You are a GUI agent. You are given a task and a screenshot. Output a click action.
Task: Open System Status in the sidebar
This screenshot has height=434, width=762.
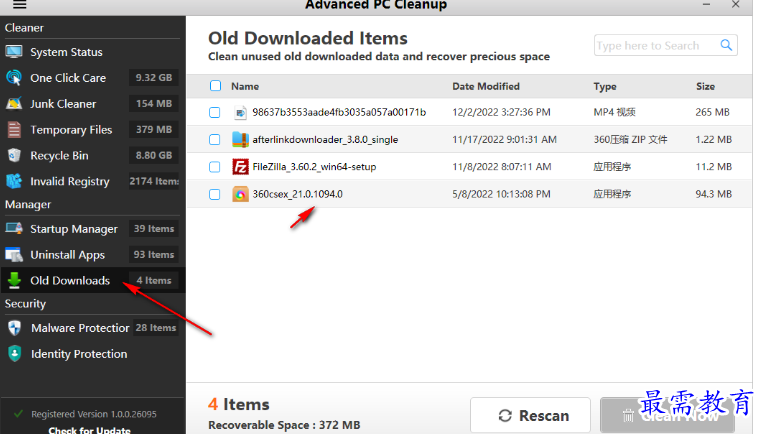(x=92, y=52)
